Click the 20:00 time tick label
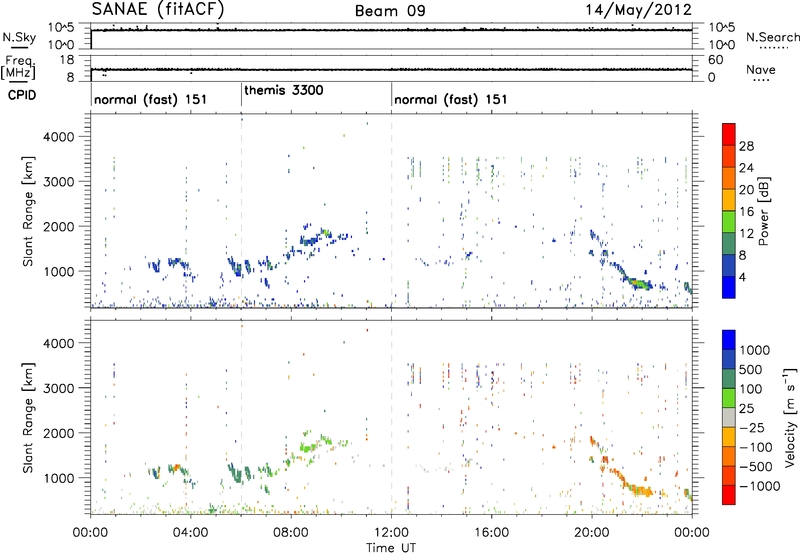Screen dimensions: 800x554 point(592,533)
